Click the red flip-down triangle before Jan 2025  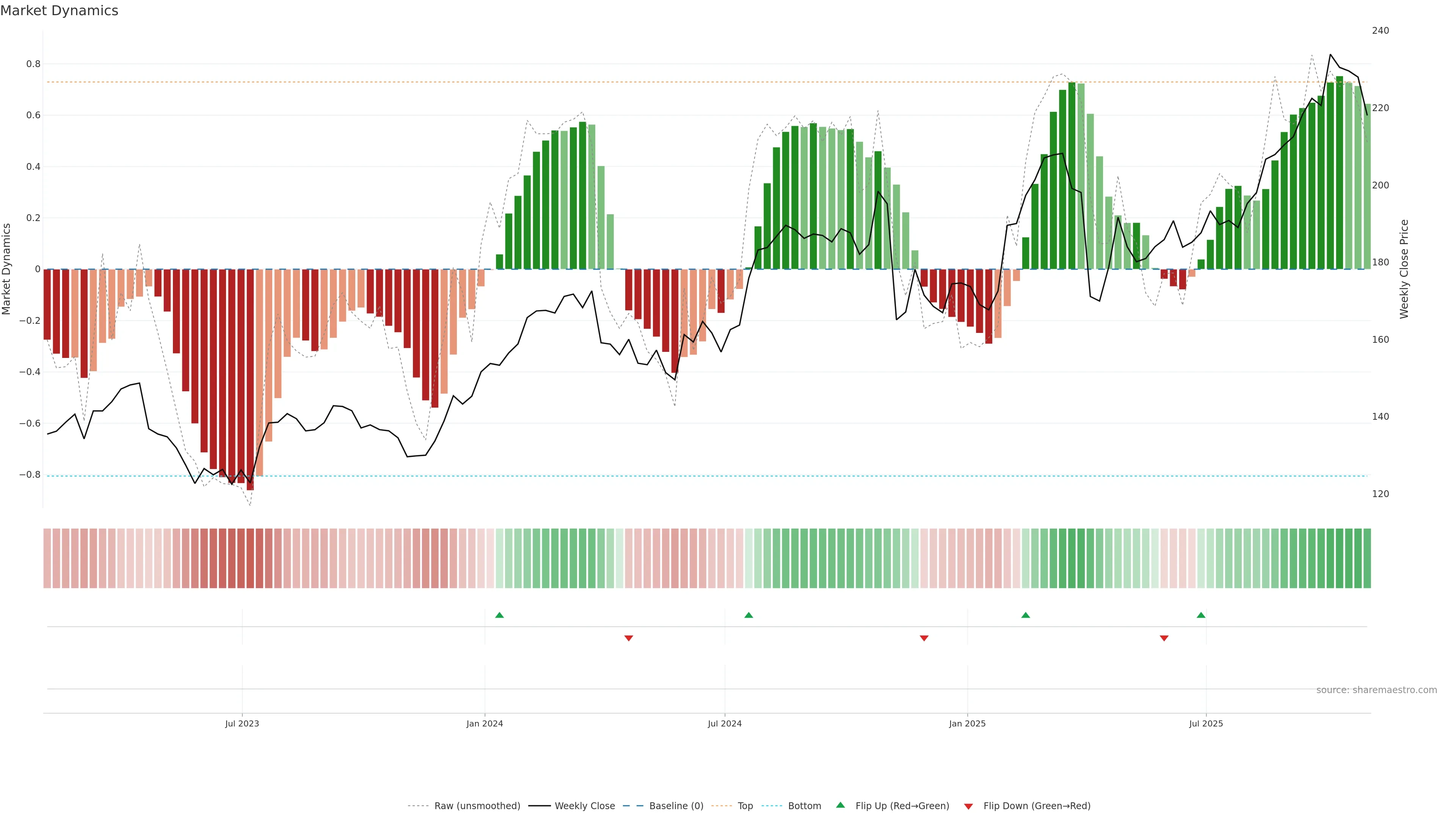click(x=924, y=638)
